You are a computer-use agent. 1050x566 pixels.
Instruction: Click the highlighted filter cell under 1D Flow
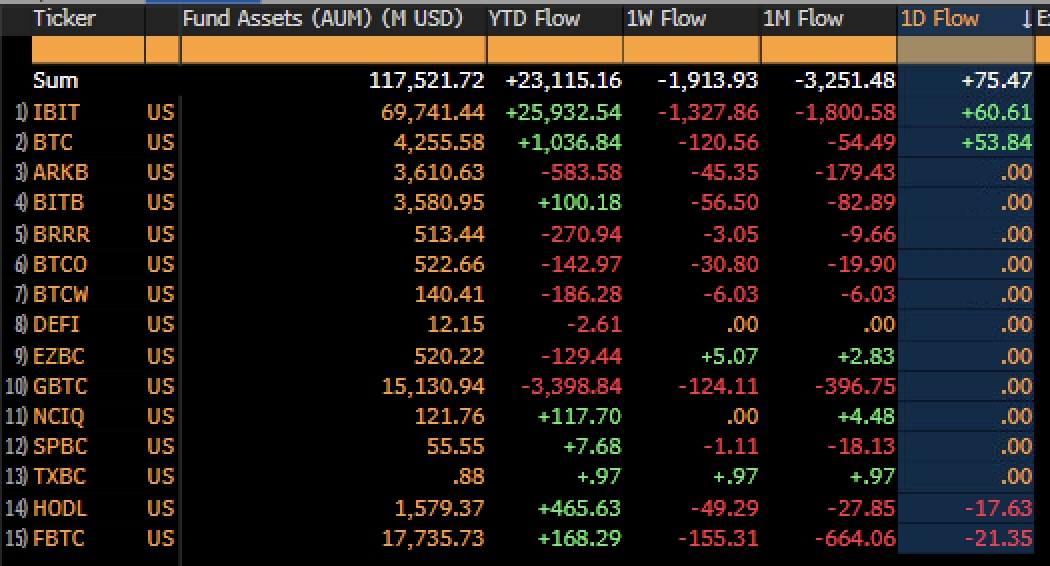pyautogui.click(x=965, y=50)
